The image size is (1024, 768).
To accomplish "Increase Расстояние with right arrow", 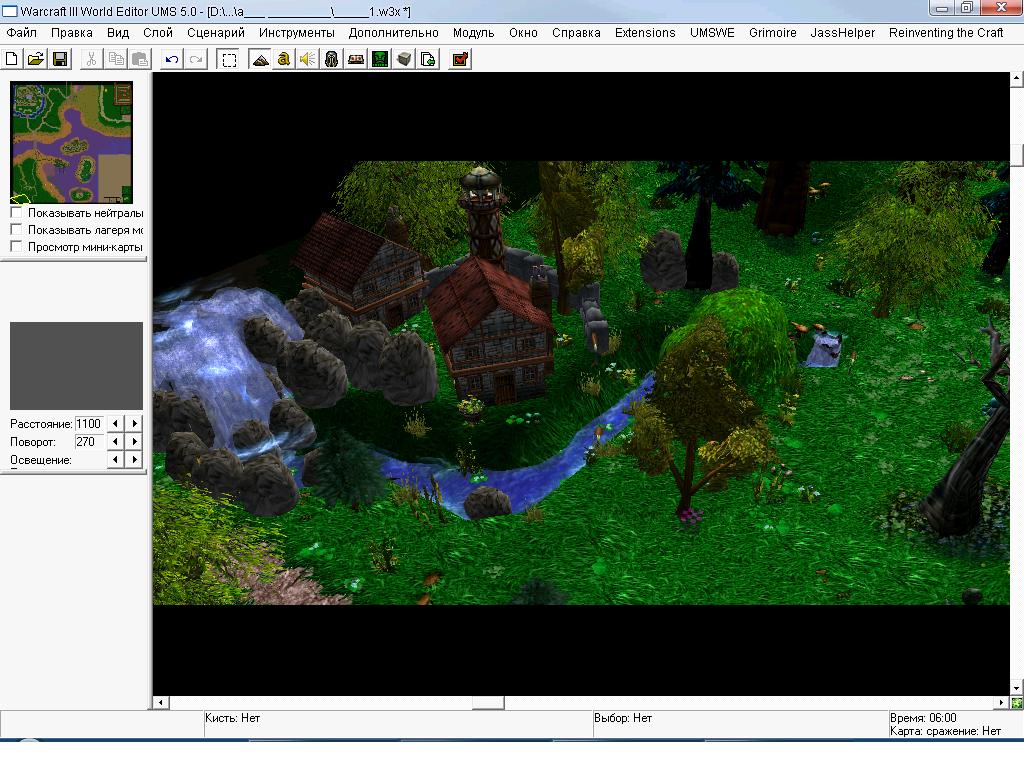I will pos(134,423).
